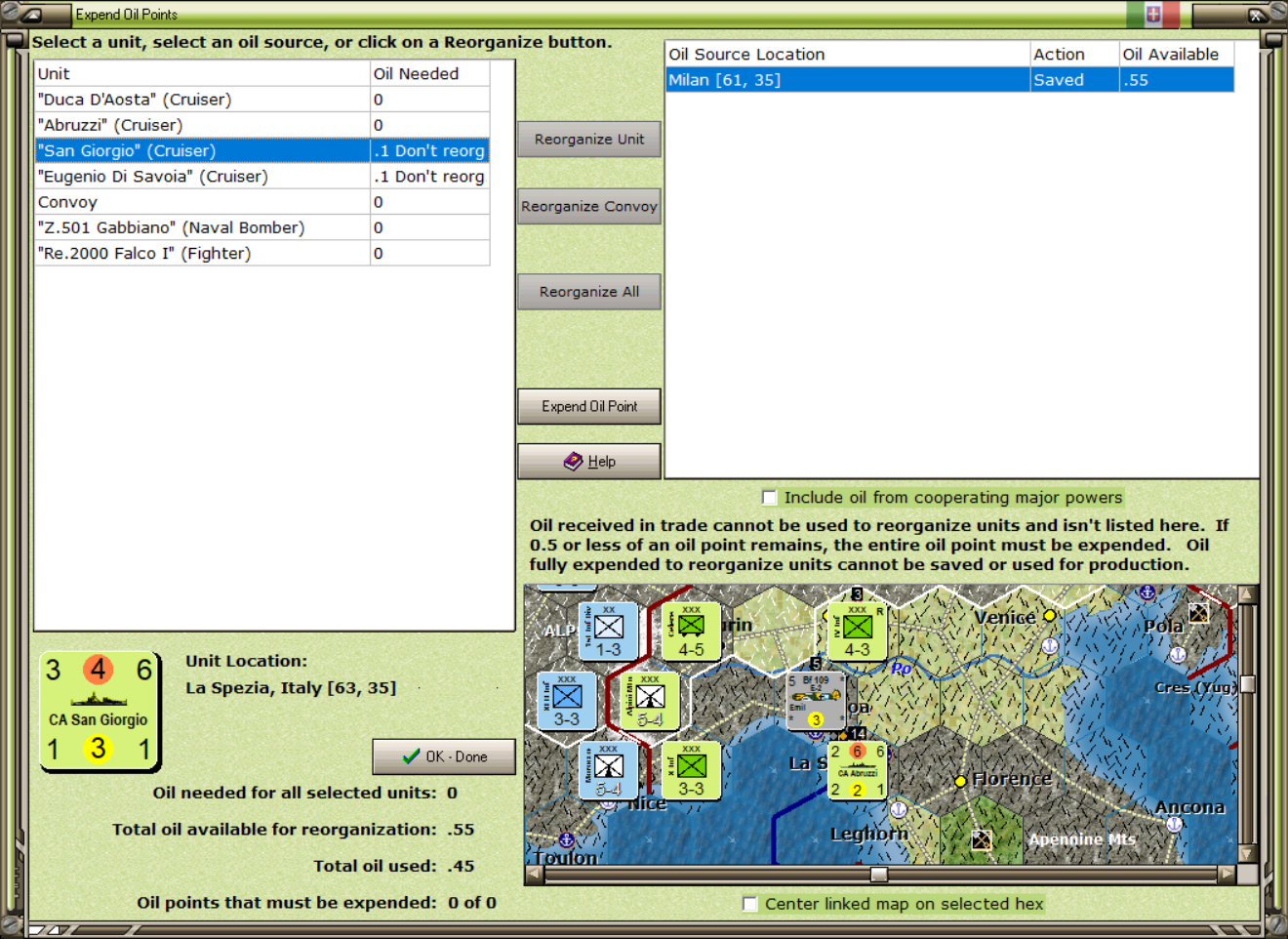Click the Unit column header

coord(202,73)
